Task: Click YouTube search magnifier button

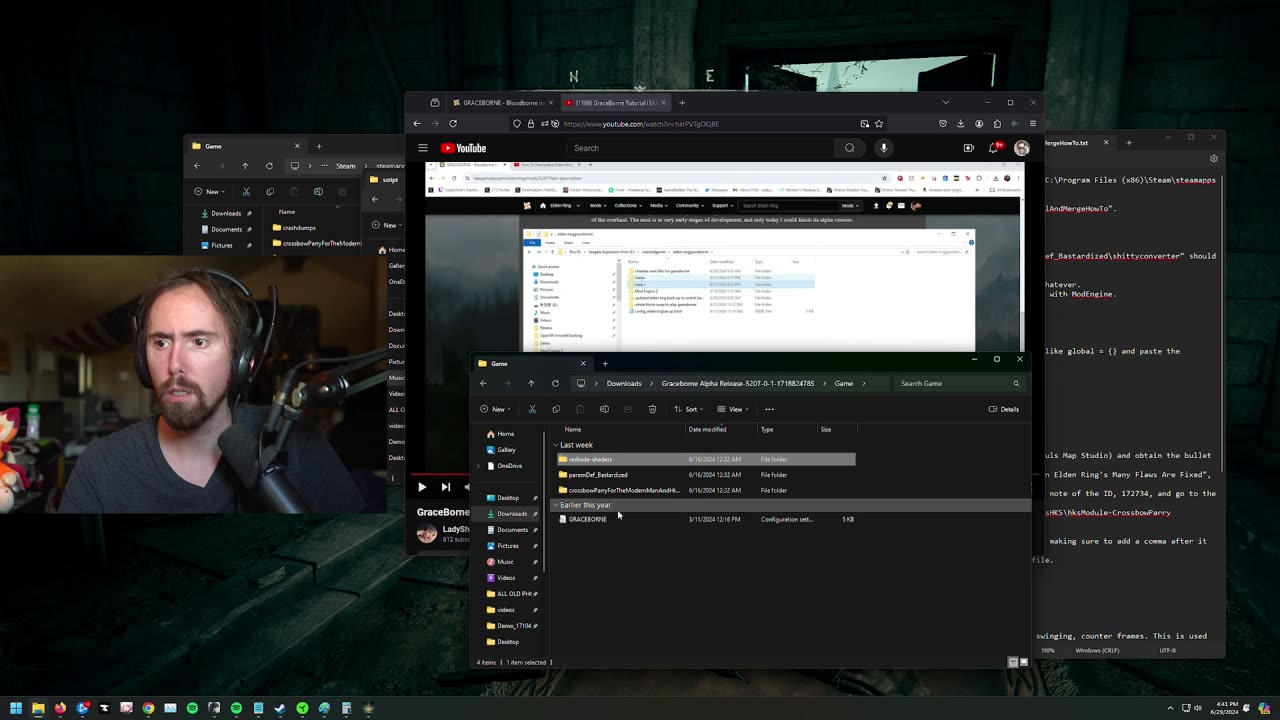Action: 850,148
